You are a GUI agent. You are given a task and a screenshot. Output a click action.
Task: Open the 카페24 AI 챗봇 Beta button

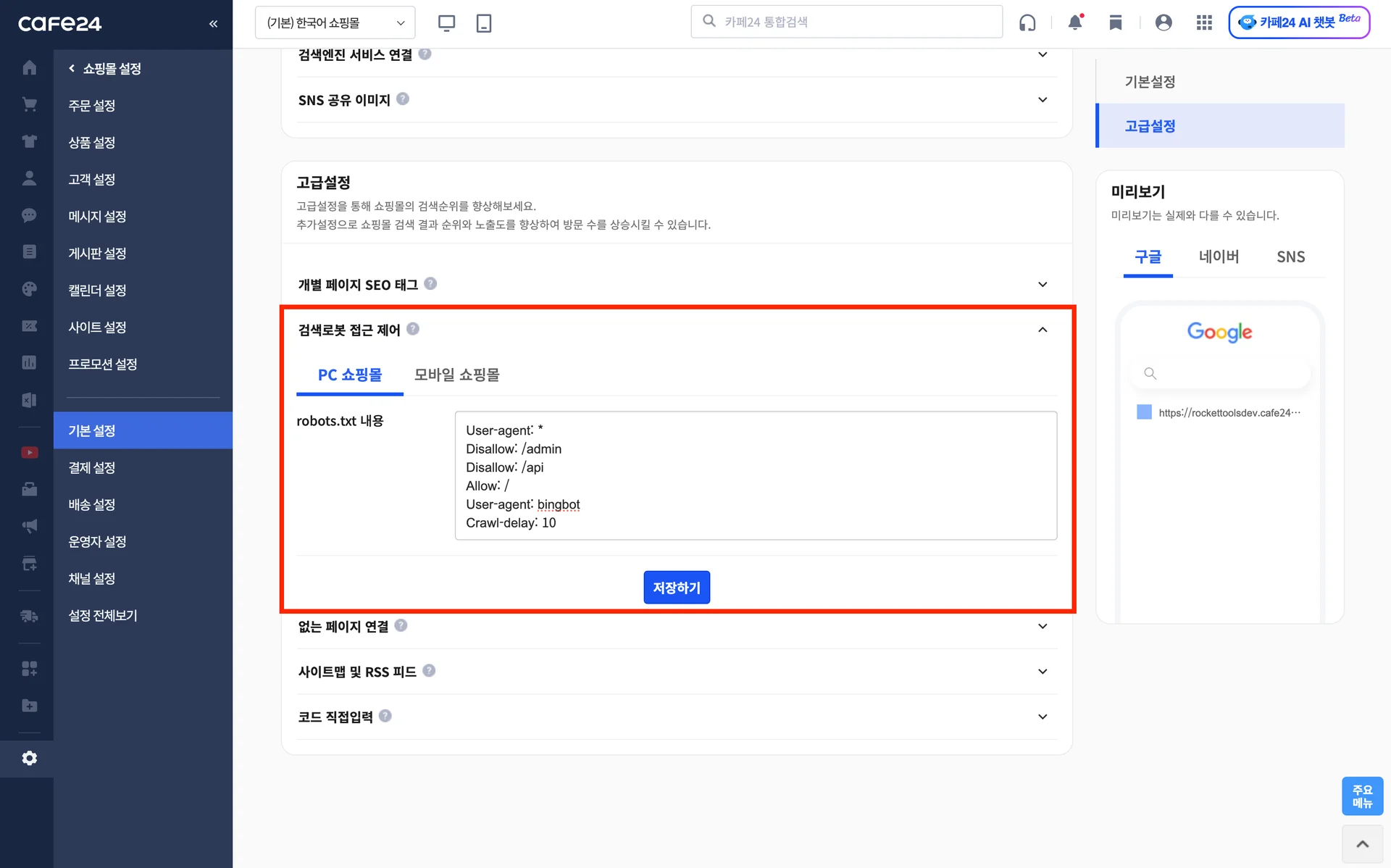click(x=1299, y=22)
